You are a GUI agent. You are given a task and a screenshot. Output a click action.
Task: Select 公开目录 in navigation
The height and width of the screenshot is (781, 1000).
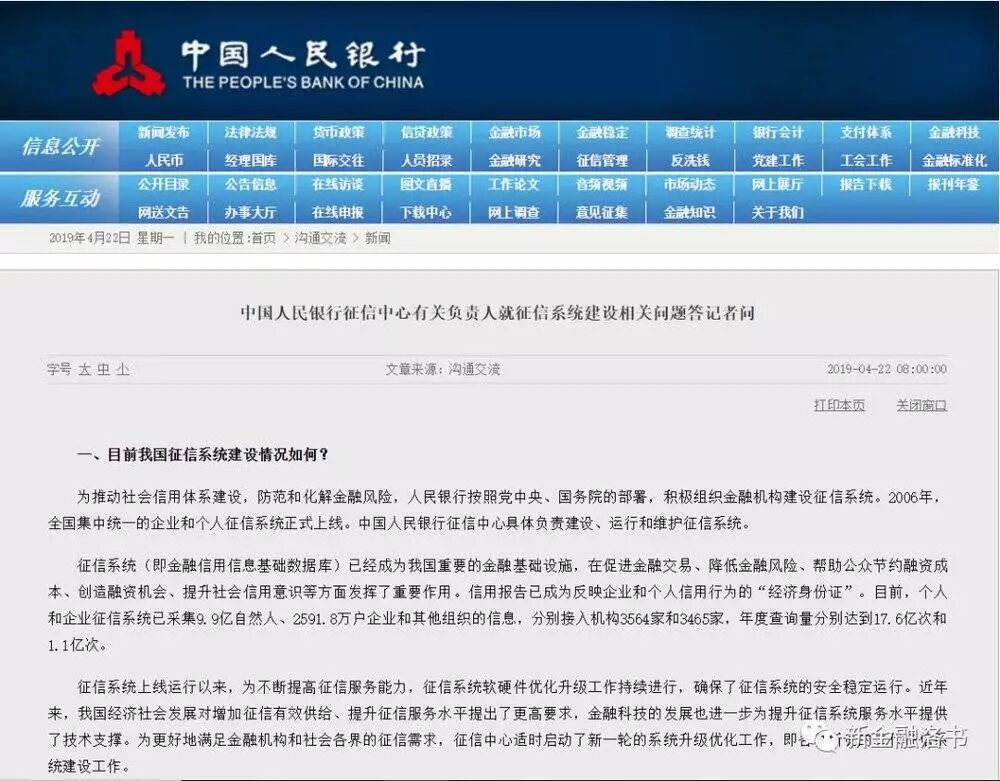[163, 185]
